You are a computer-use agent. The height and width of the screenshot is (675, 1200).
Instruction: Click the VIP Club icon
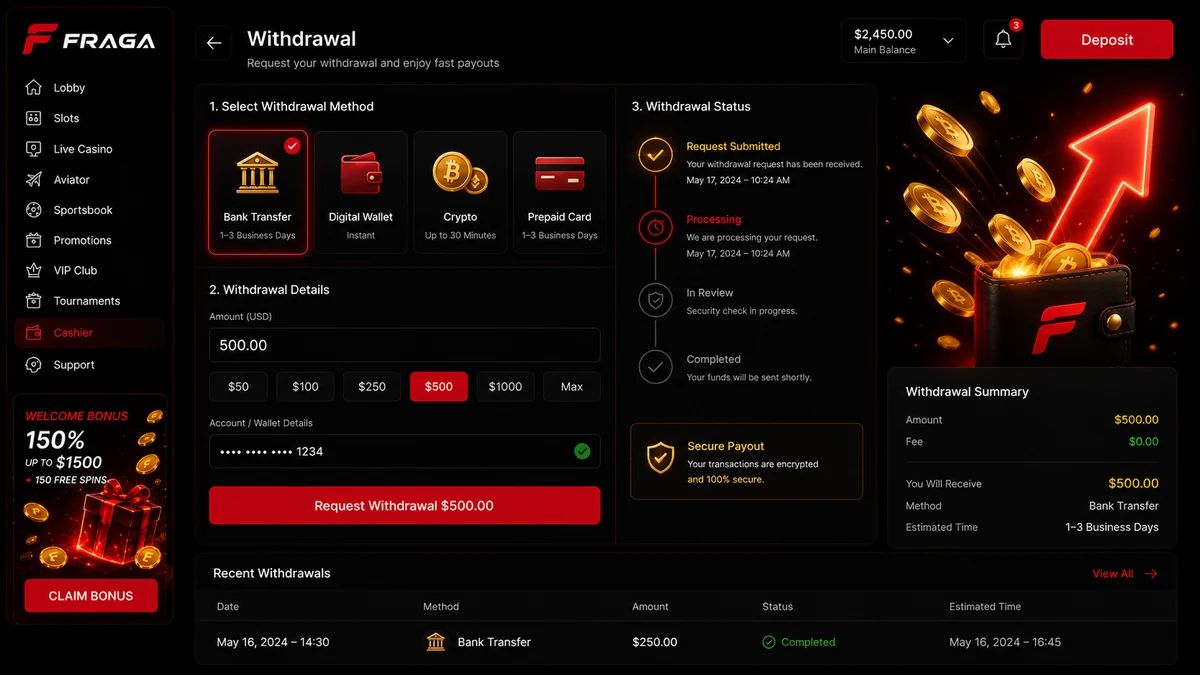(x=34, y=270)
